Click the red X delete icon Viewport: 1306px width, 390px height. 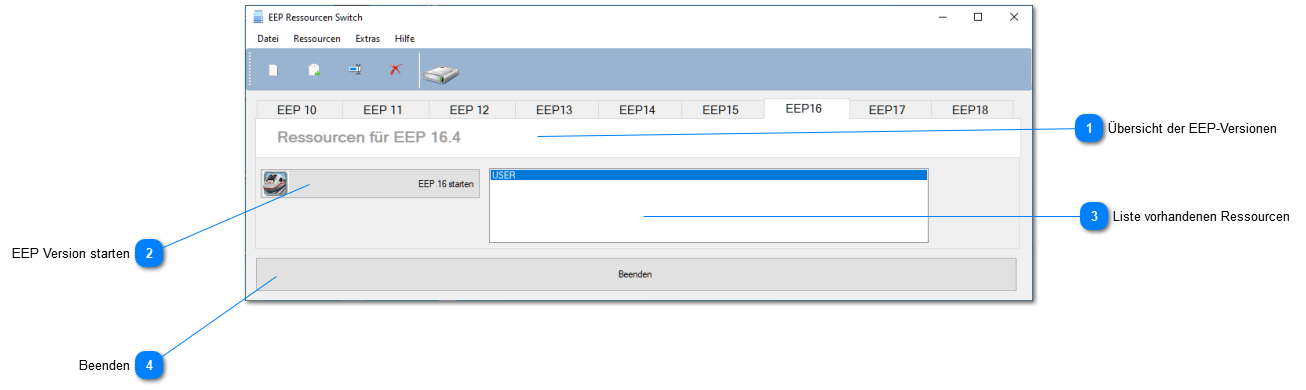click(395, 70)
